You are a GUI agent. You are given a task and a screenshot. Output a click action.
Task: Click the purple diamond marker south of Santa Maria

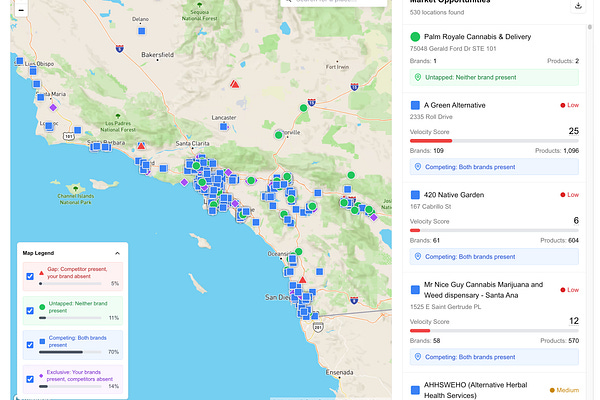pyautogui.click(x=53, y=108)
